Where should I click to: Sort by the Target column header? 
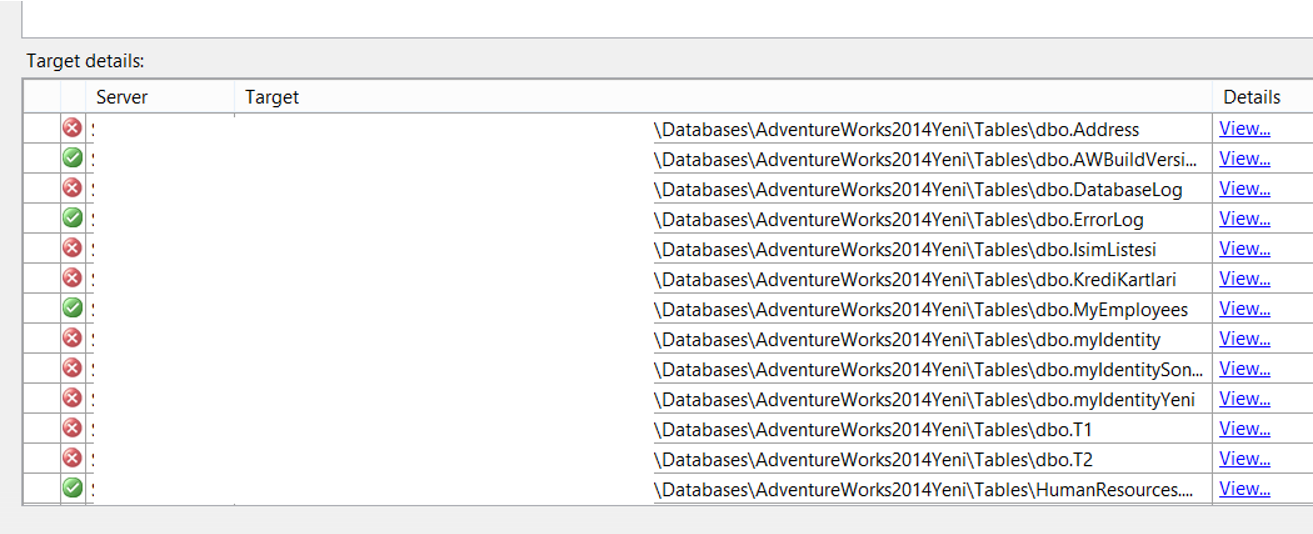point(723,97)
